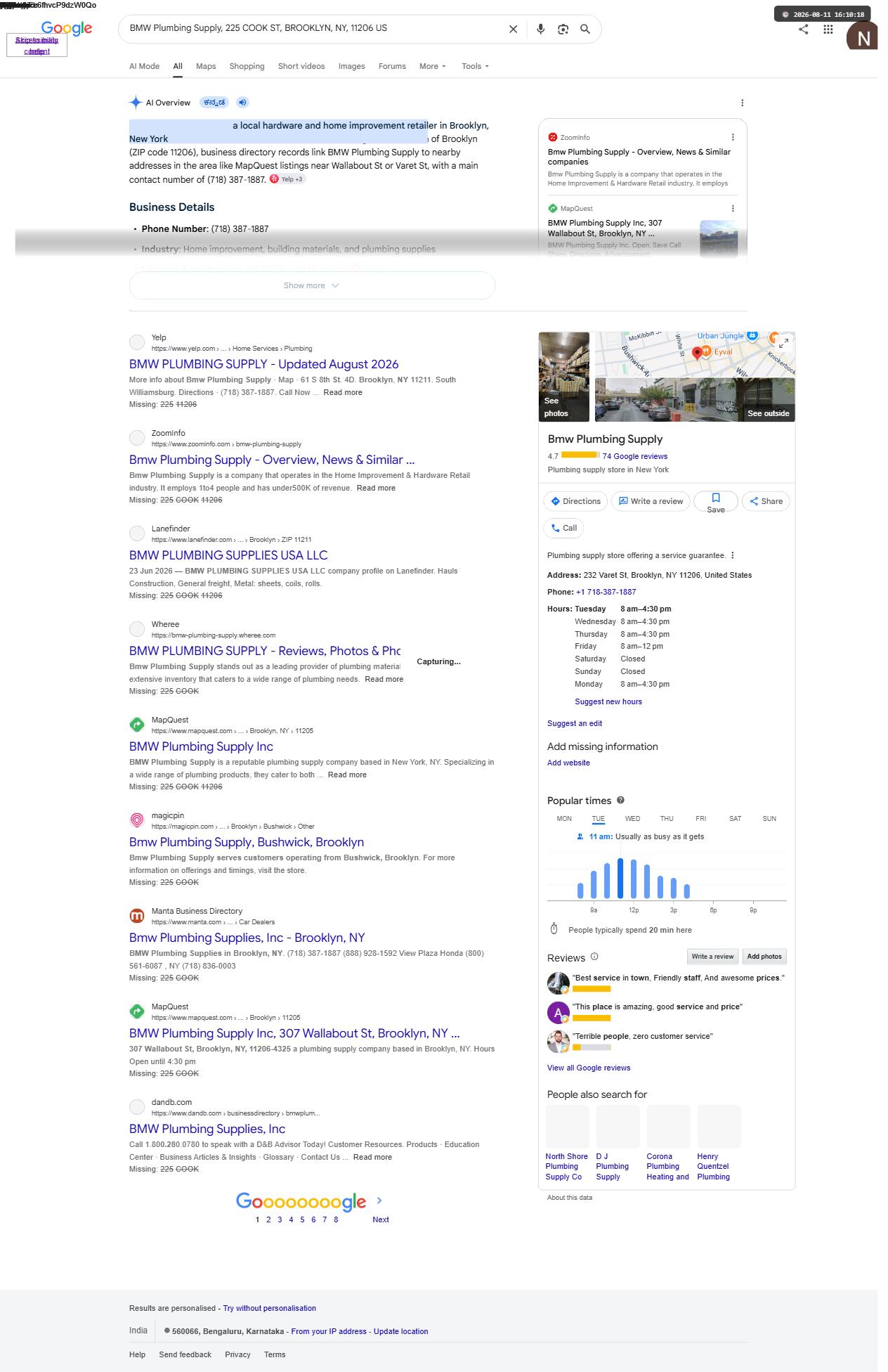The width and height of the screenshot is (888, 1372).
Task: Click the Yelp +3 sources chip
Action: coord(288,179)
